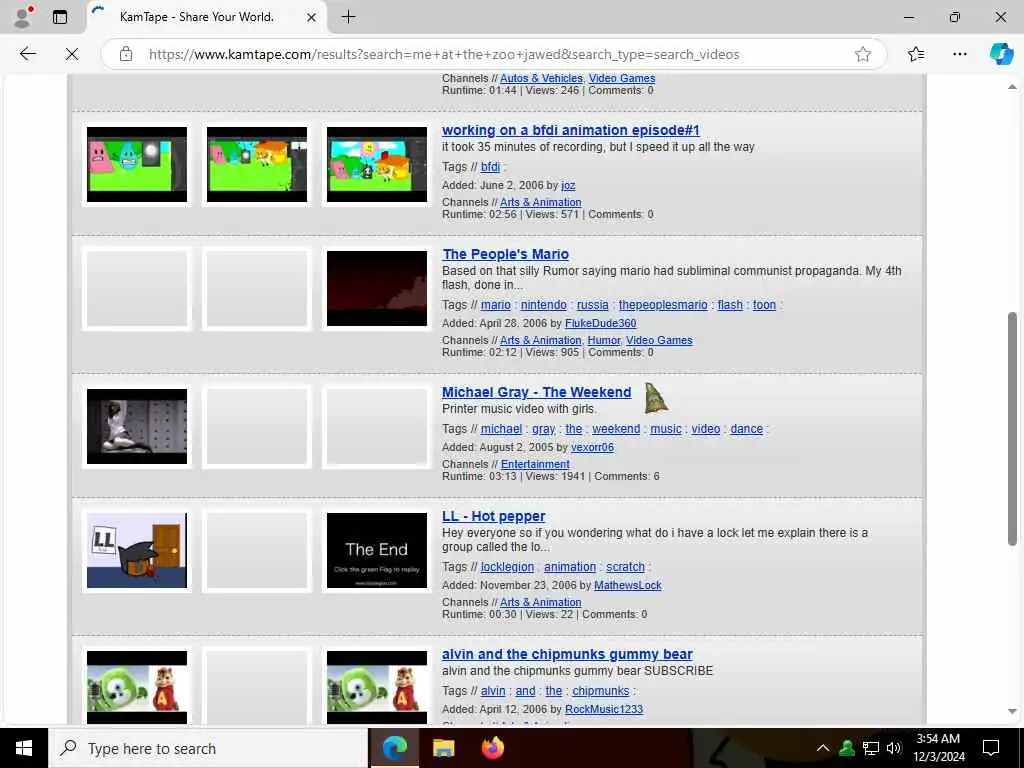Click the browser back arrow
1024x768 pixels.
click(x=27, y=54)
